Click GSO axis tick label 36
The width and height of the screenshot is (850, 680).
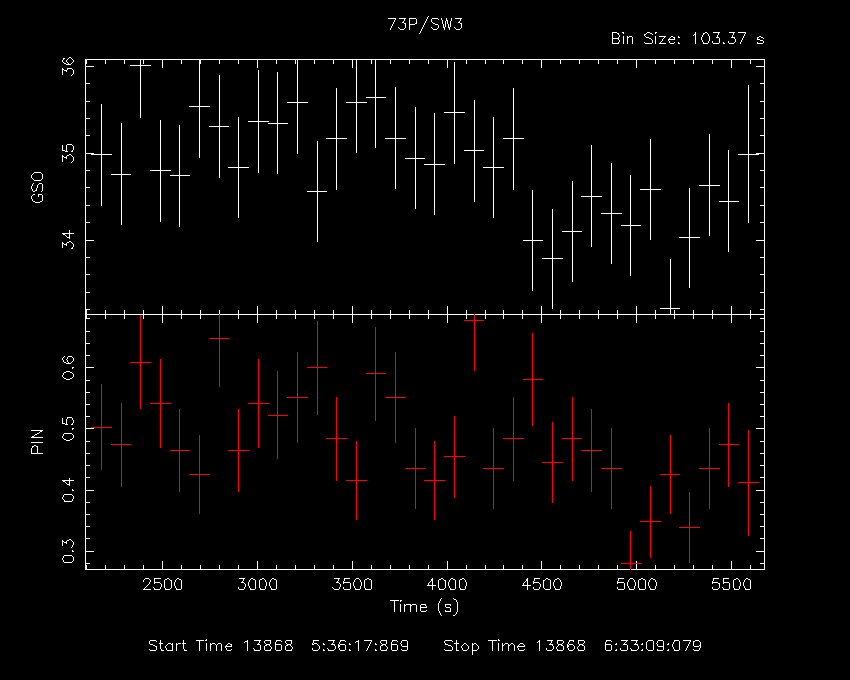click(68, 67)
